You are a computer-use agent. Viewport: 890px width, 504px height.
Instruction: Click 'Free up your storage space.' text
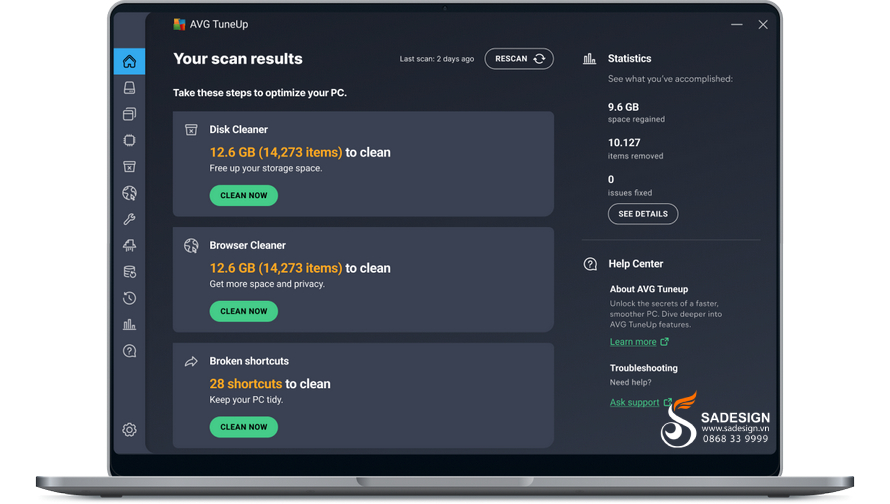point(266,168)
